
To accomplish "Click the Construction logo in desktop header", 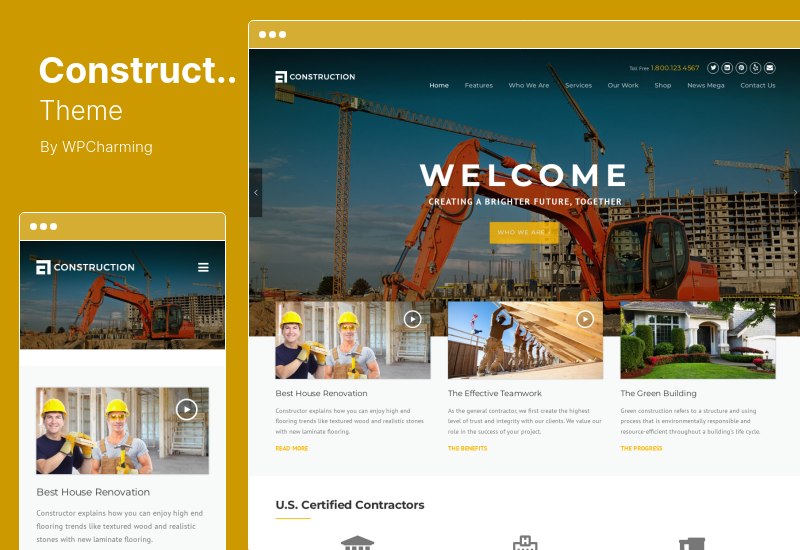I will click(x=315, y=77).
